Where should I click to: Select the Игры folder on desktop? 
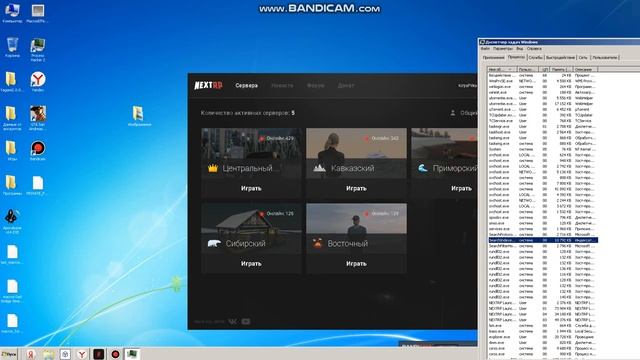12,151
